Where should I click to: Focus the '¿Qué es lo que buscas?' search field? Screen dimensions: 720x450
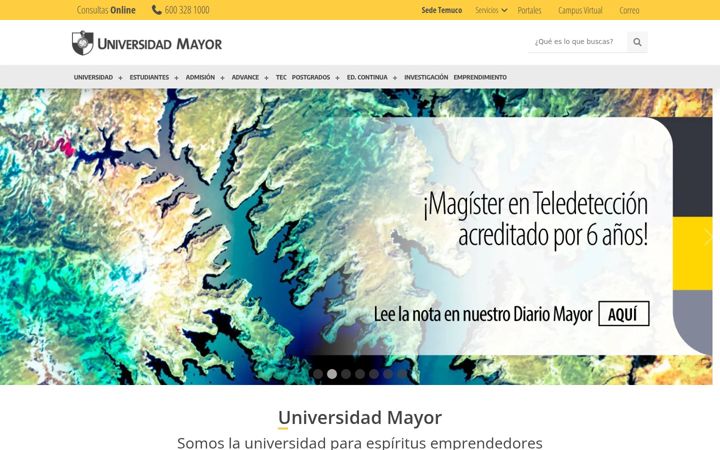click(x=577, y=41)
